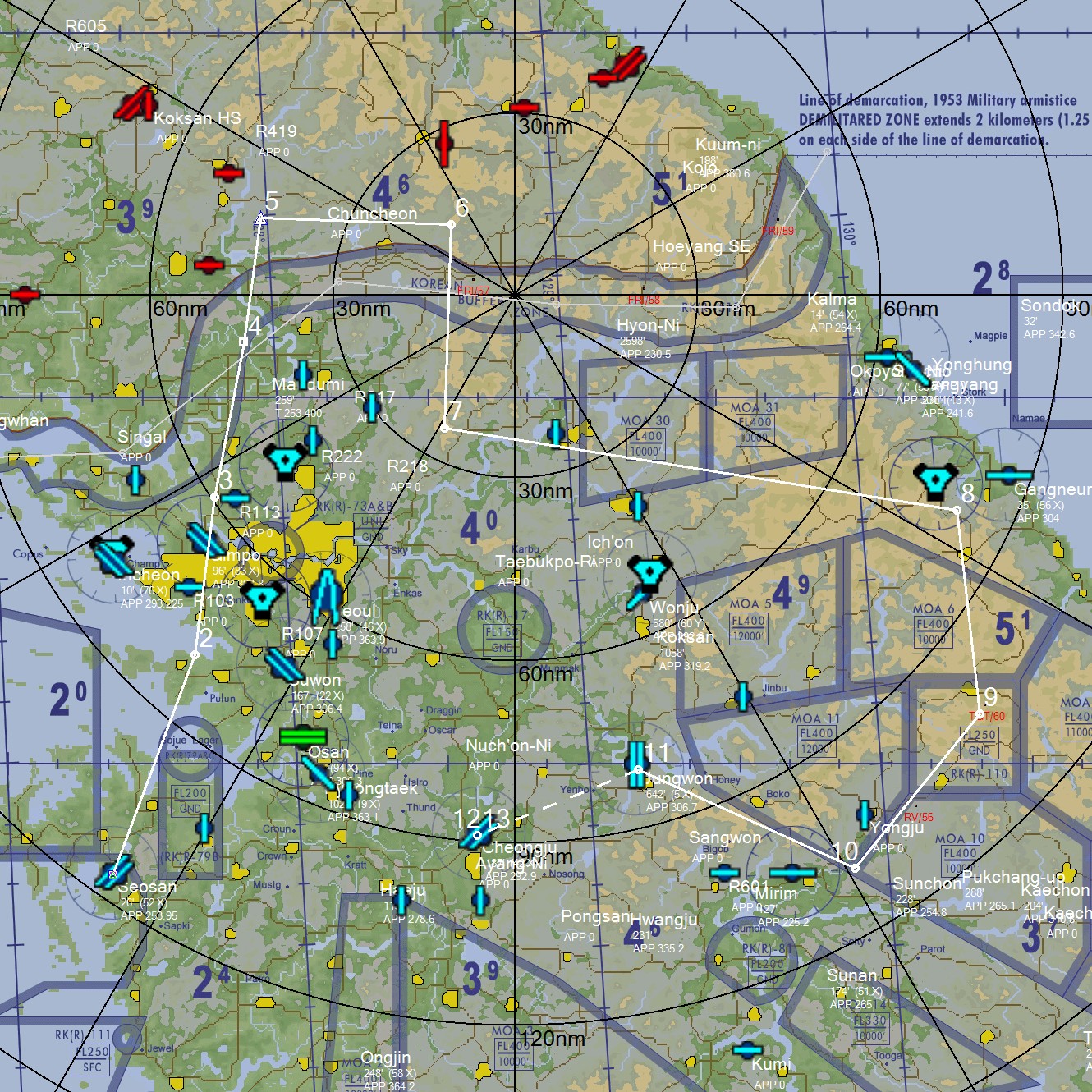Screen dimensions: 1092x1092
Task: Select flight plan waypoint 3
Action: click(x=215, y=498)
